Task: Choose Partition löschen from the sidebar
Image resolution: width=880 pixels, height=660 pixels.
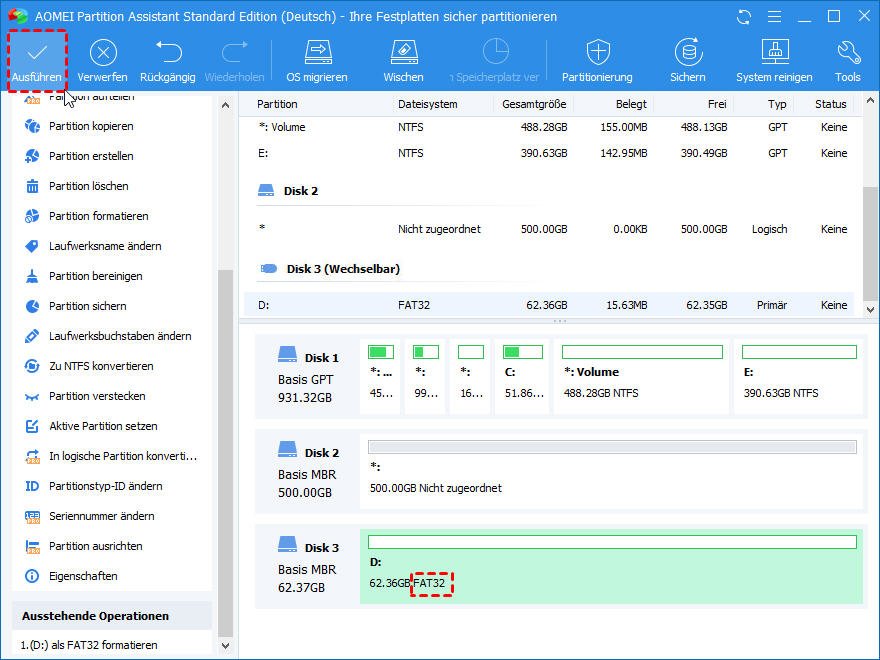Action: (88, 186)
